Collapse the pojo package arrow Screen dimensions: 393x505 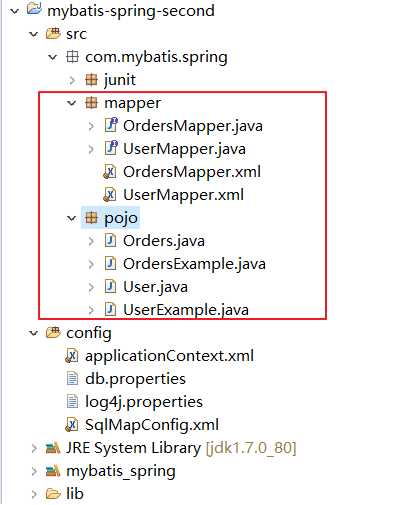pyautogui.click(x=72, y=218)
